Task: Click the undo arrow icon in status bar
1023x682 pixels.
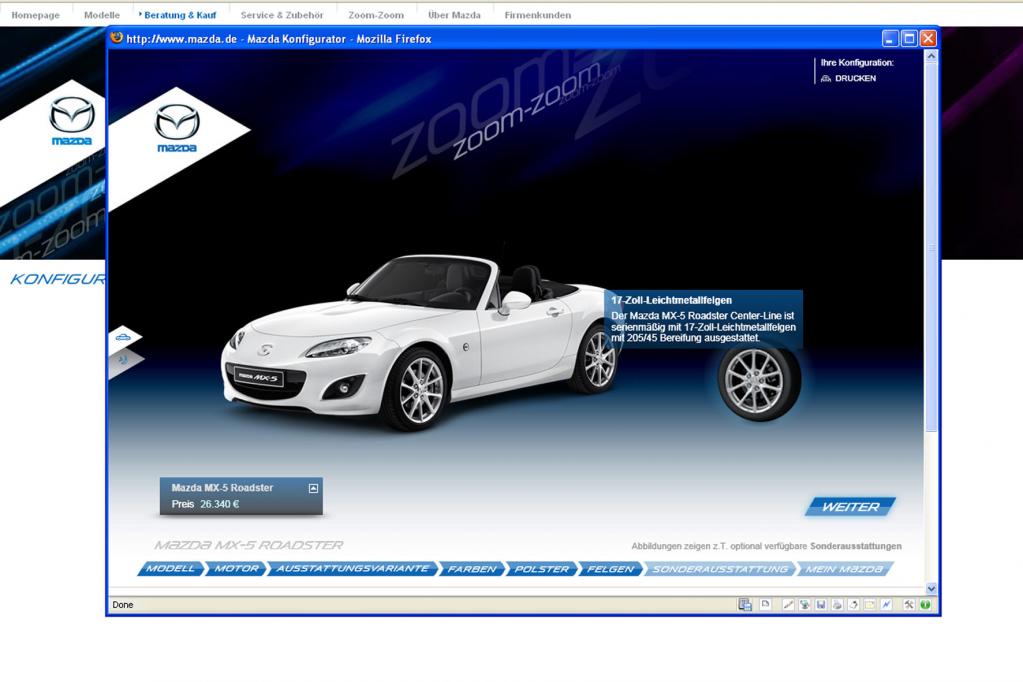Action: point(853,605)
